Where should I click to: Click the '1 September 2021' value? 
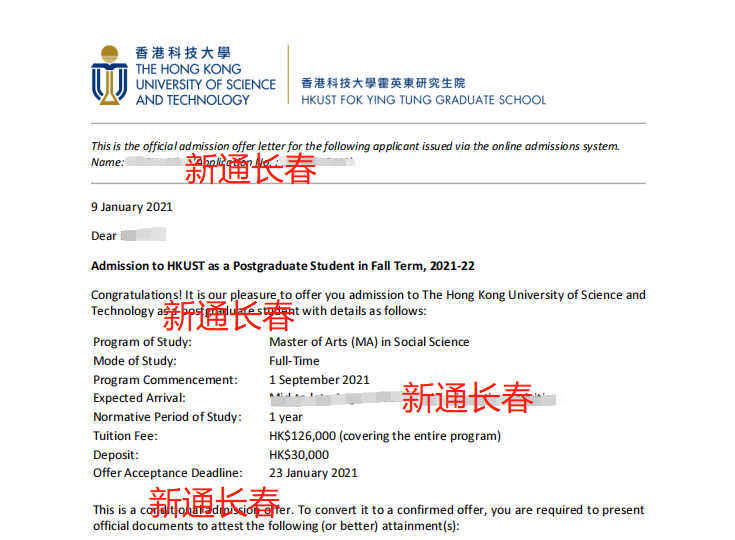pyautogui.click(x=319, y=380)
